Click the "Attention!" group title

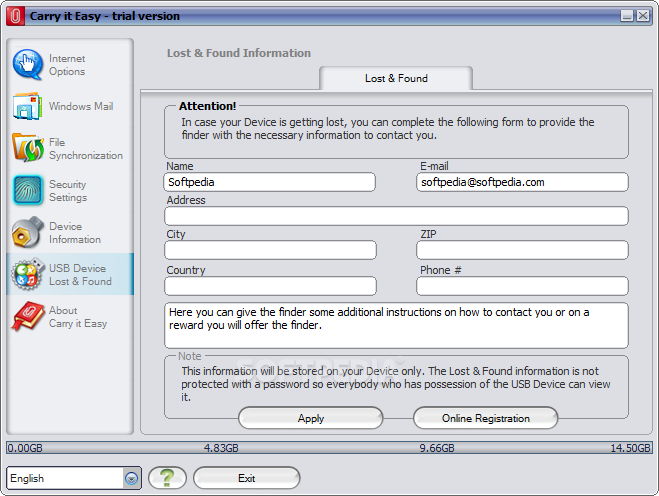(x=208, y=106)
